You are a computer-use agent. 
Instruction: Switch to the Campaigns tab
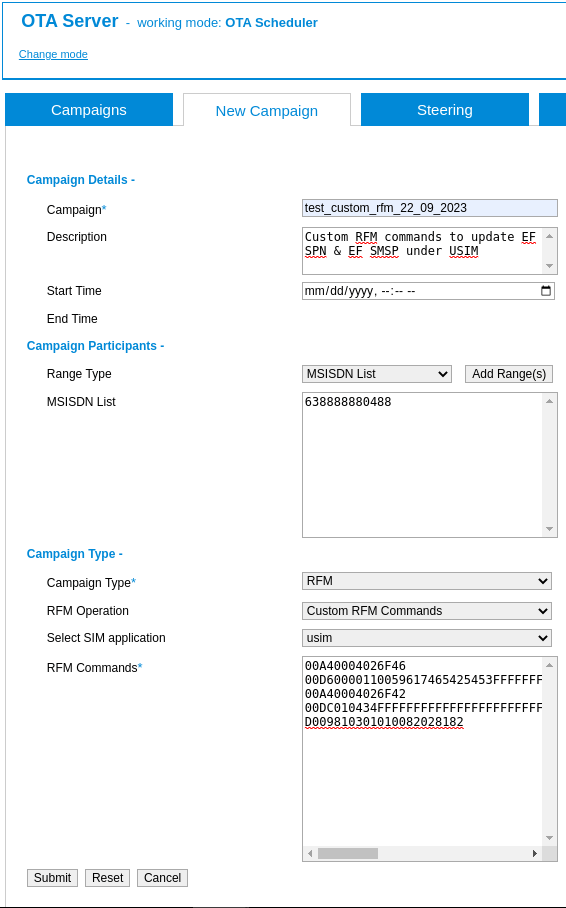tap(89, 109)
